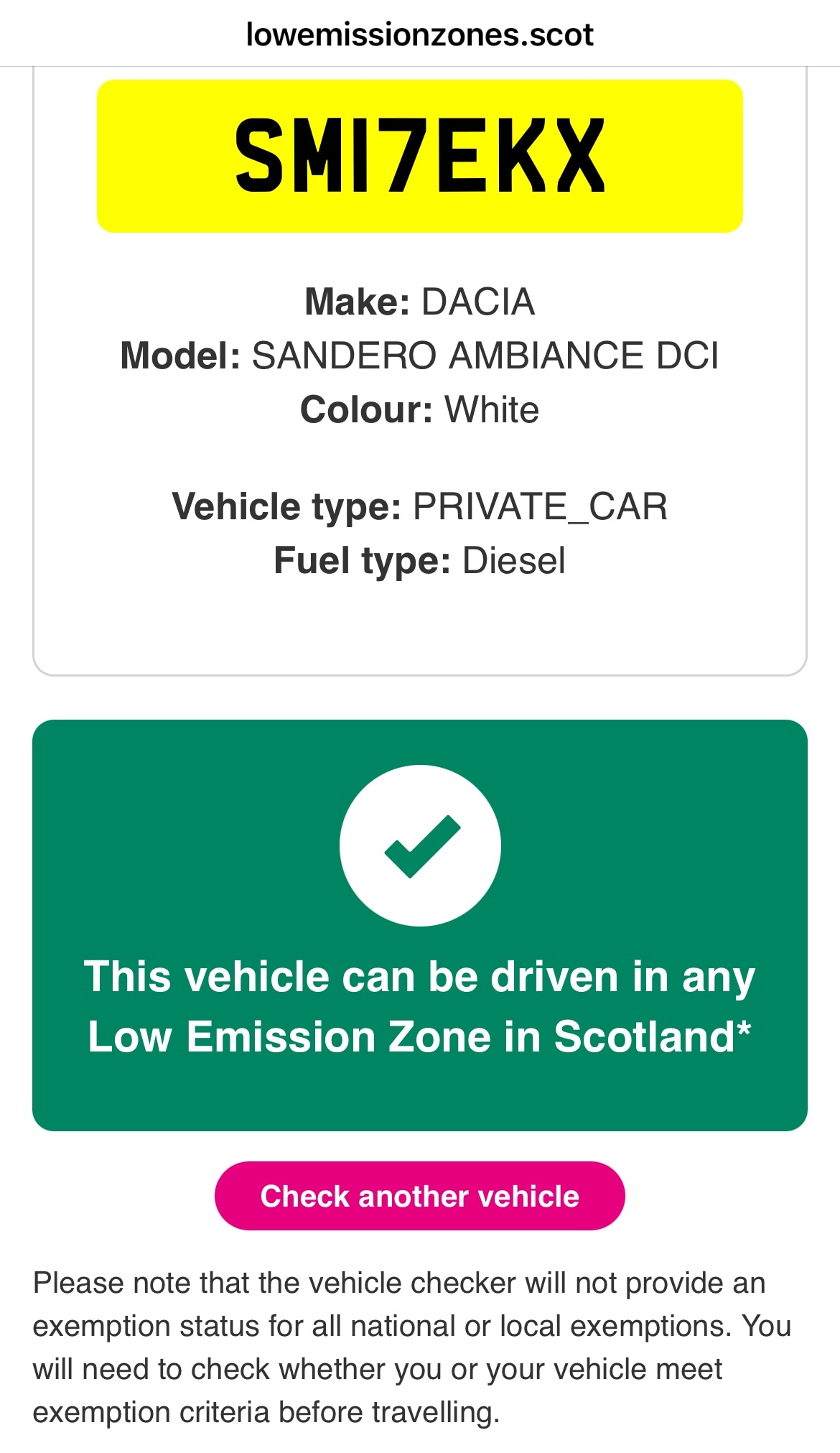Viewport: 840px width, 1453px height.
Task: Click the yellow SM17EKX number plate
Action: [419, 156]
